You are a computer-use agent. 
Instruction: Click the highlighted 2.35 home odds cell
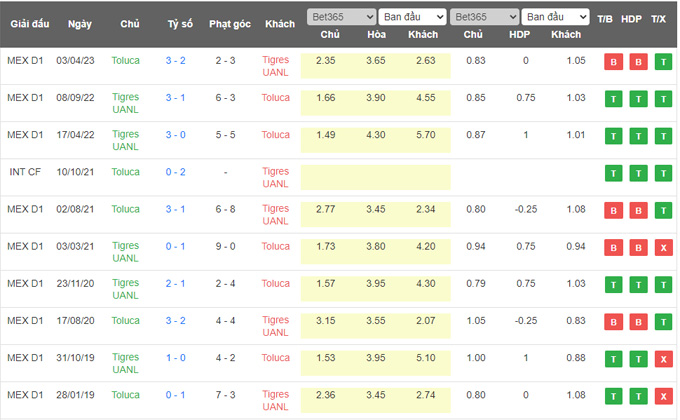click(x=325, y=60)
